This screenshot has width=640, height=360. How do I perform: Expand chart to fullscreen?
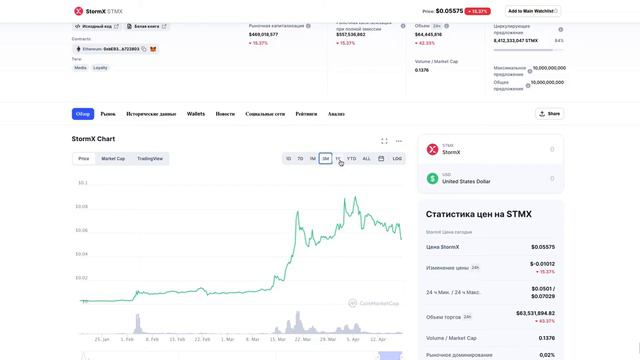[x=384, y=141]
